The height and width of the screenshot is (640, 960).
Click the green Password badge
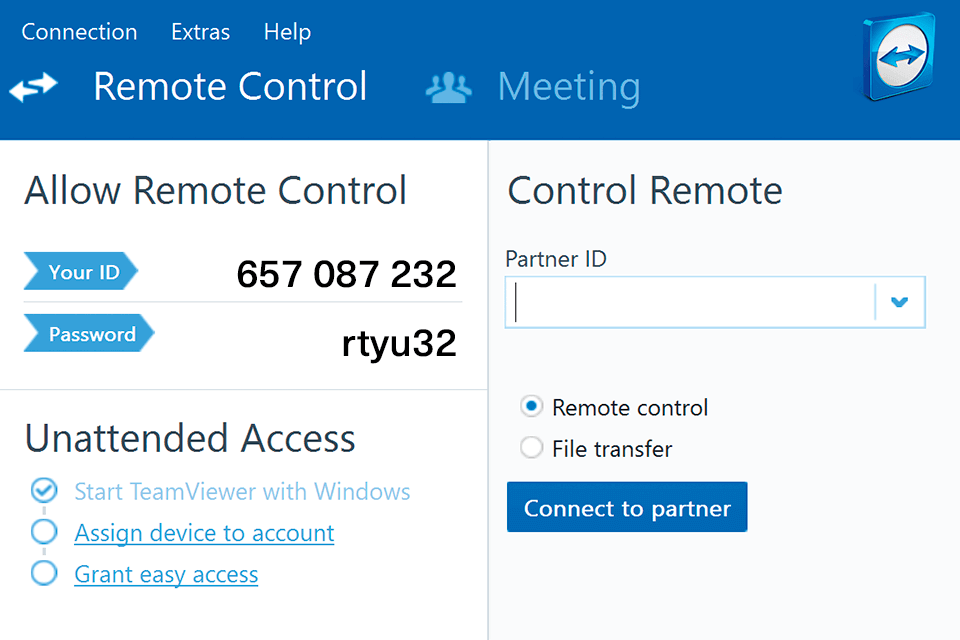pos(88,333)
